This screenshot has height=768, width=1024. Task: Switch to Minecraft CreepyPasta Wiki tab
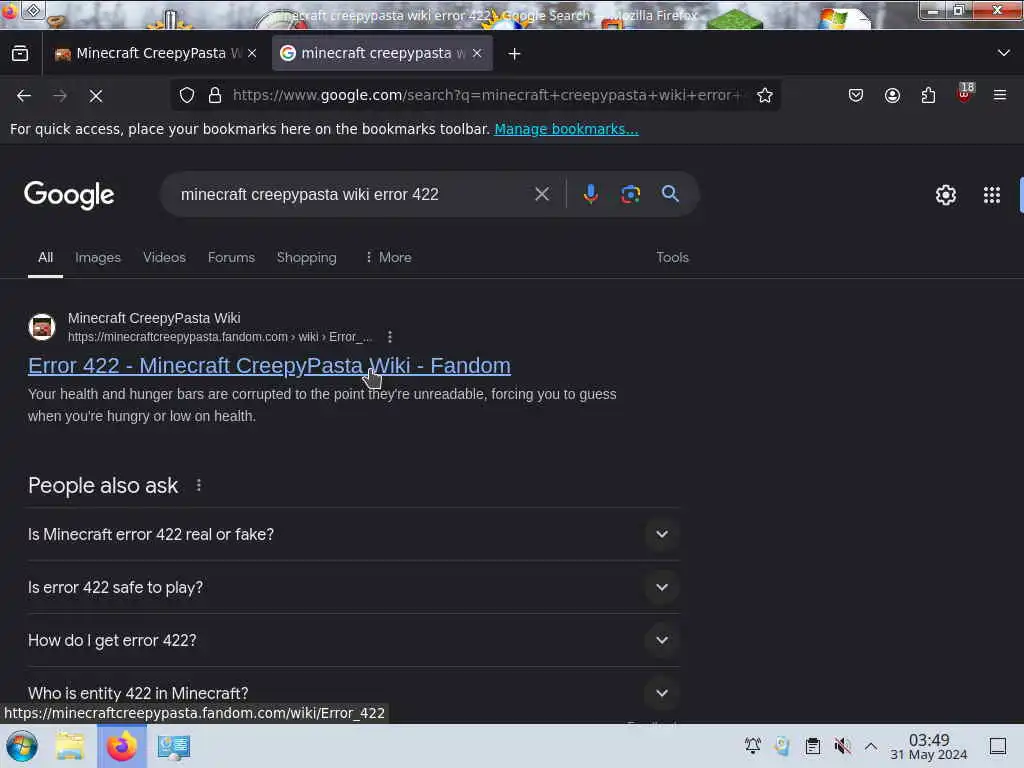tap(155, 54)
